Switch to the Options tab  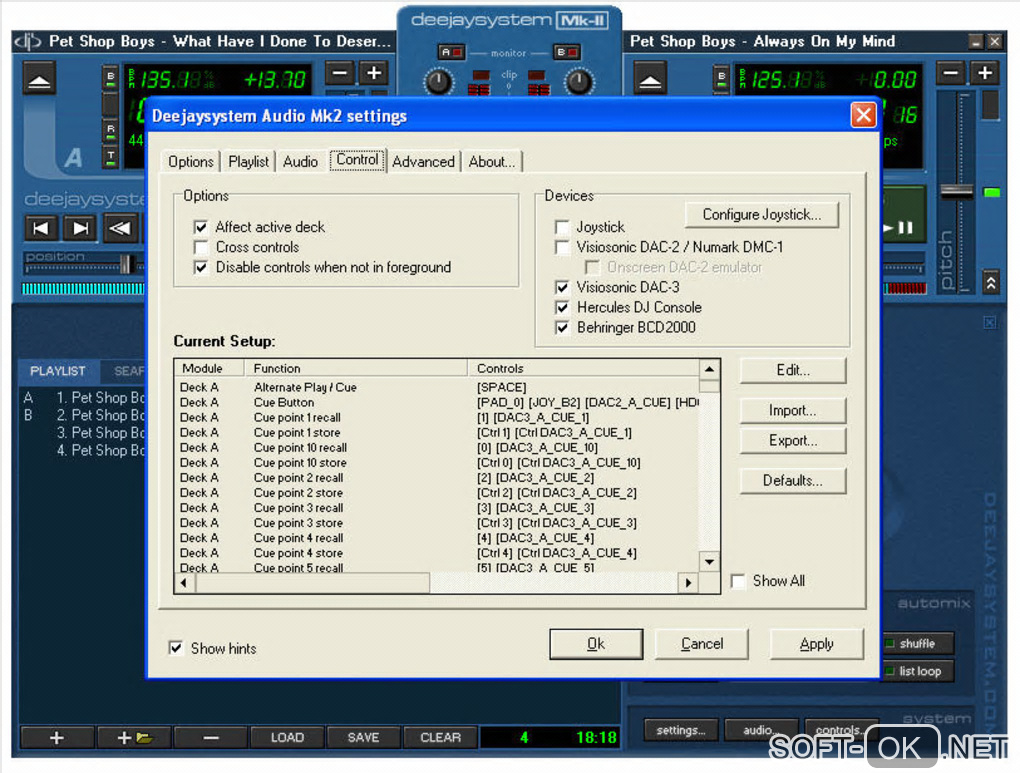tap(191, 161)
